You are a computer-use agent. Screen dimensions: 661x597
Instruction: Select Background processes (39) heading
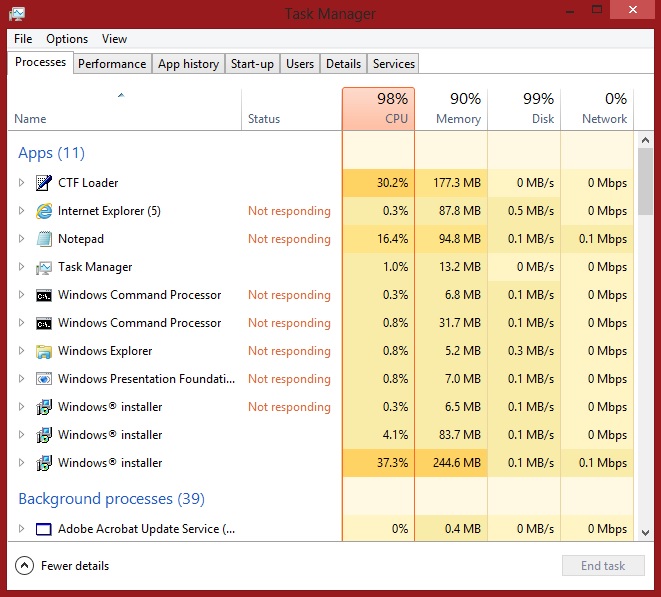pyautogui.click(x=112, y=499)
